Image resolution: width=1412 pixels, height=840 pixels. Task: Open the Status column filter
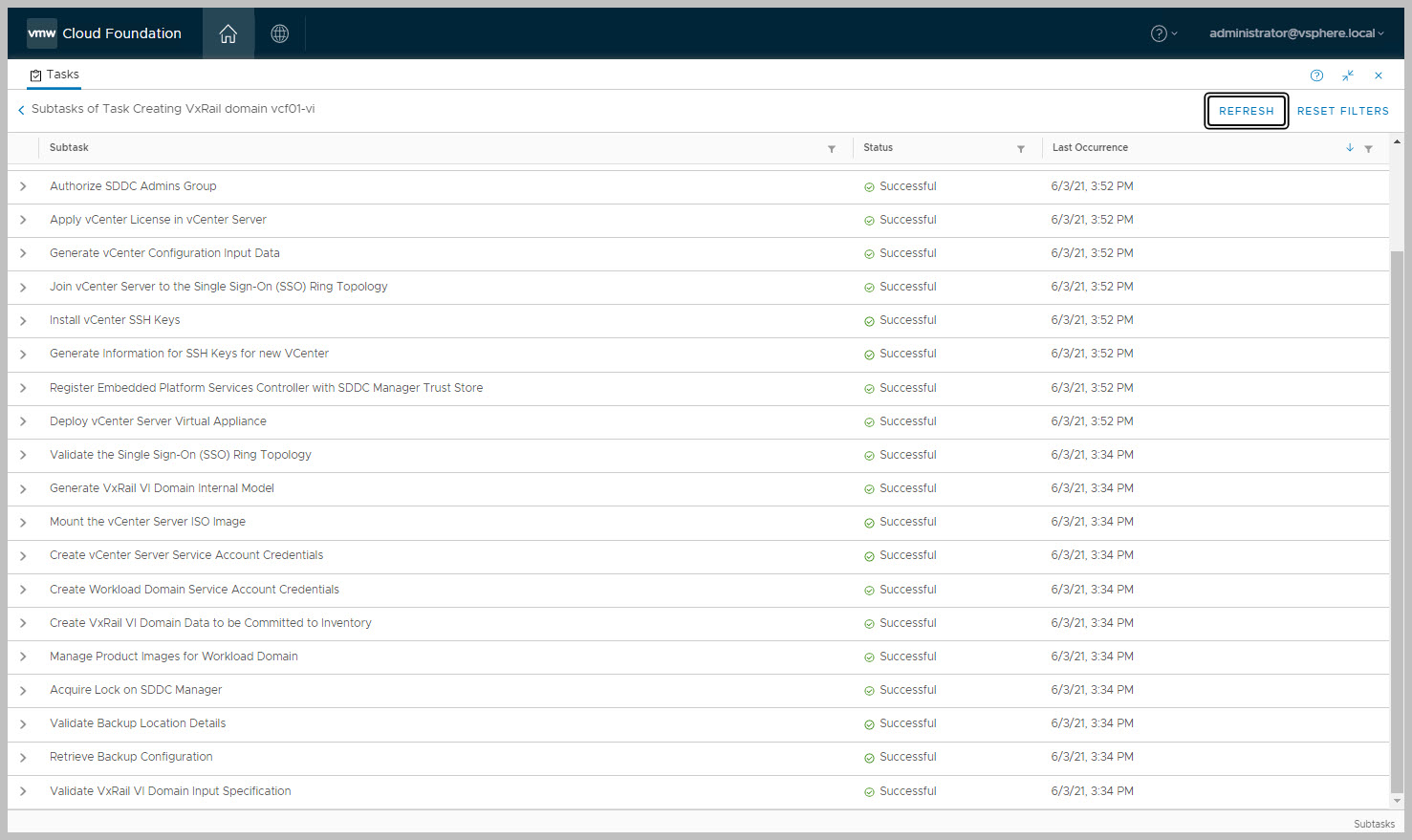(x=1021, y=149)
